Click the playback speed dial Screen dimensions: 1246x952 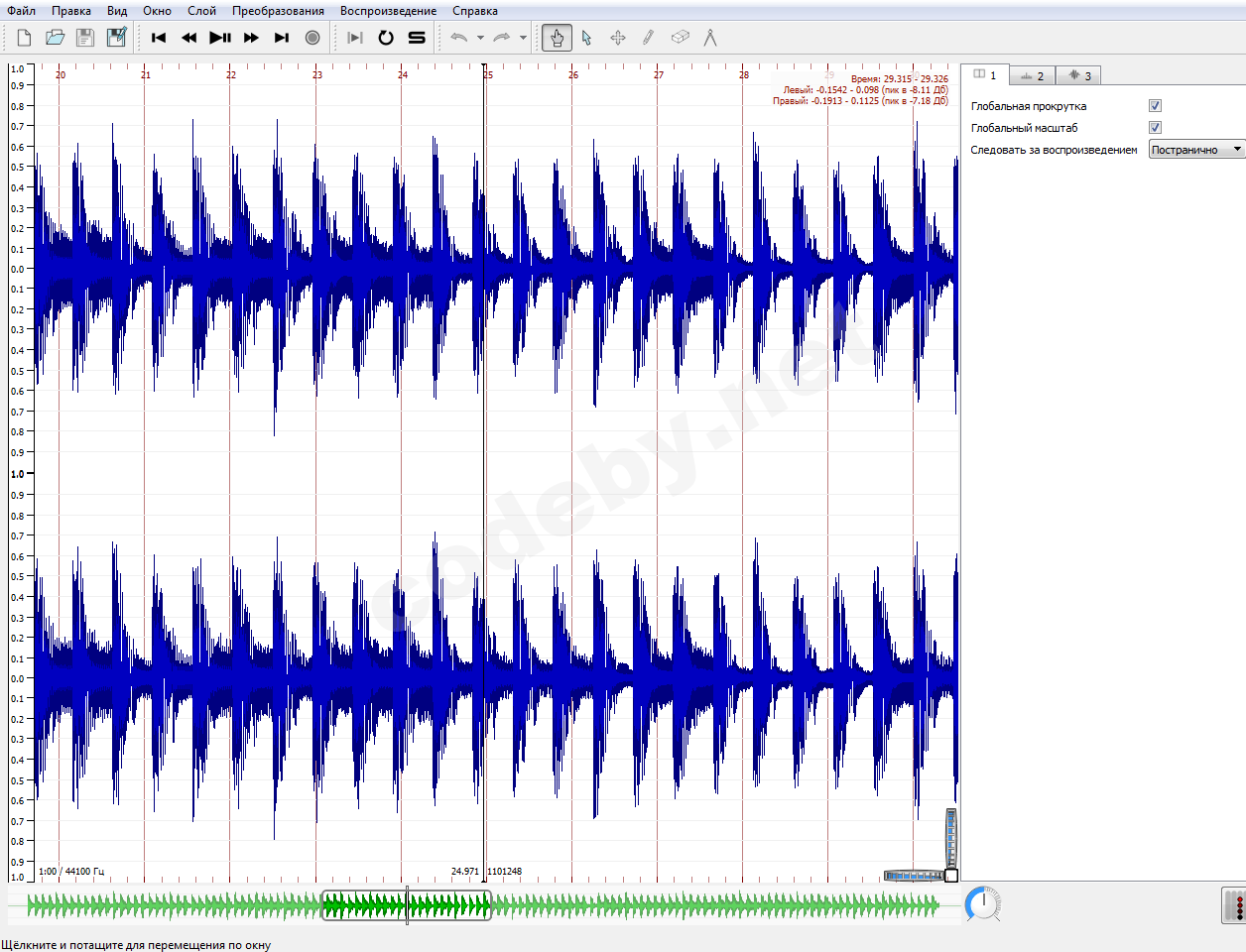(x=983, y=903)
